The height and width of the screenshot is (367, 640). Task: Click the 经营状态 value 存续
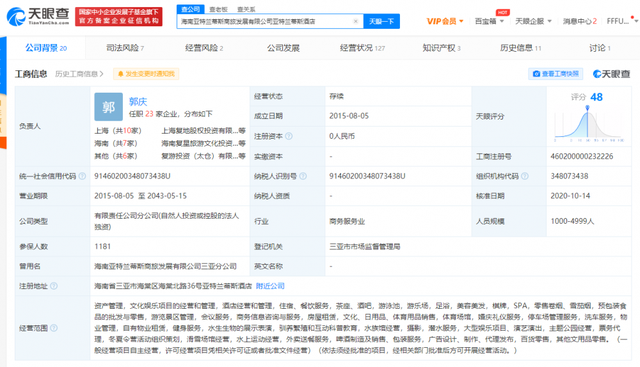[336, 96]
